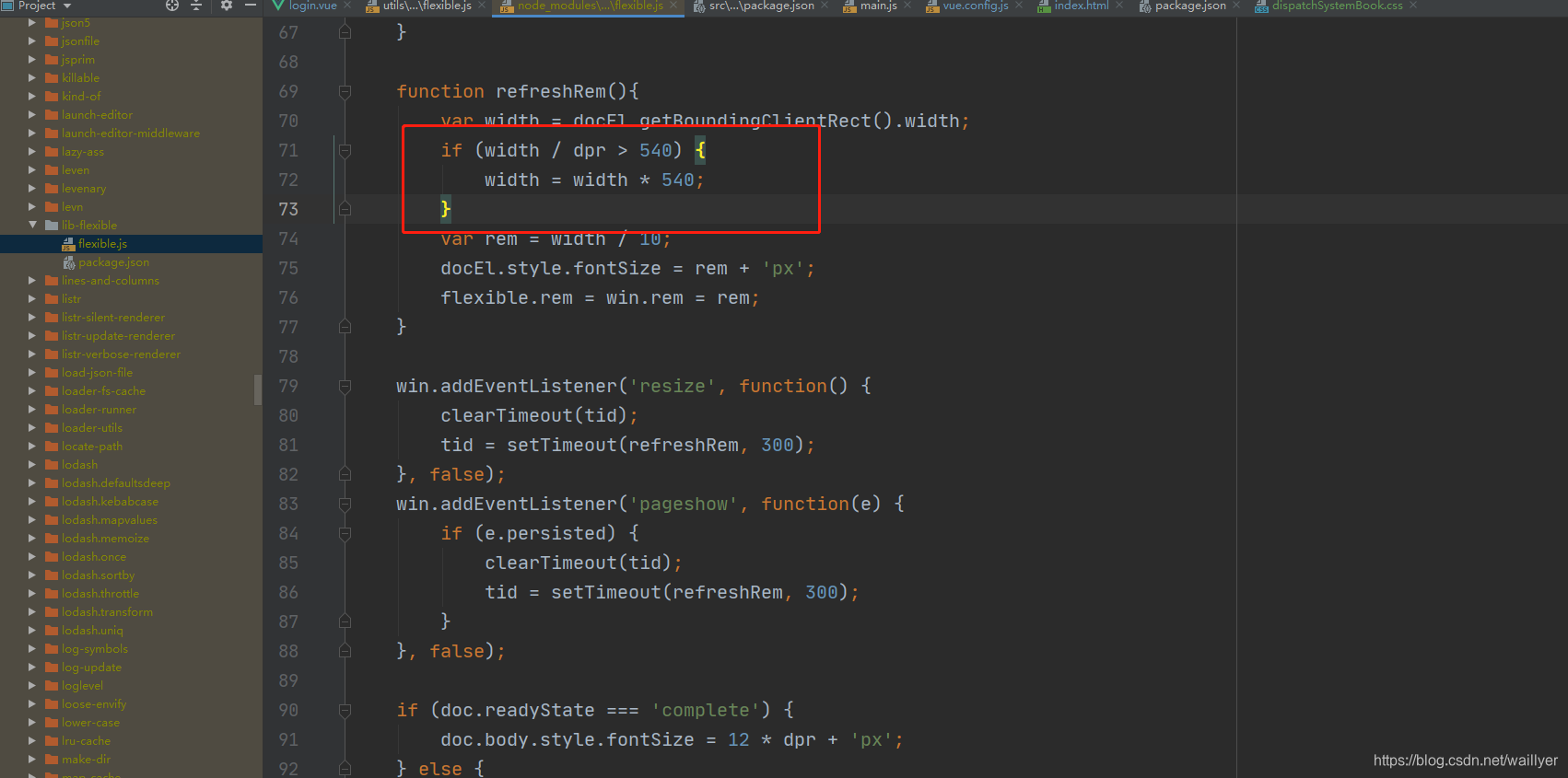This screenshot has width=1568, height=778.
Task: Close the node_modules flexible.js tab
Action: click(673, 6)
